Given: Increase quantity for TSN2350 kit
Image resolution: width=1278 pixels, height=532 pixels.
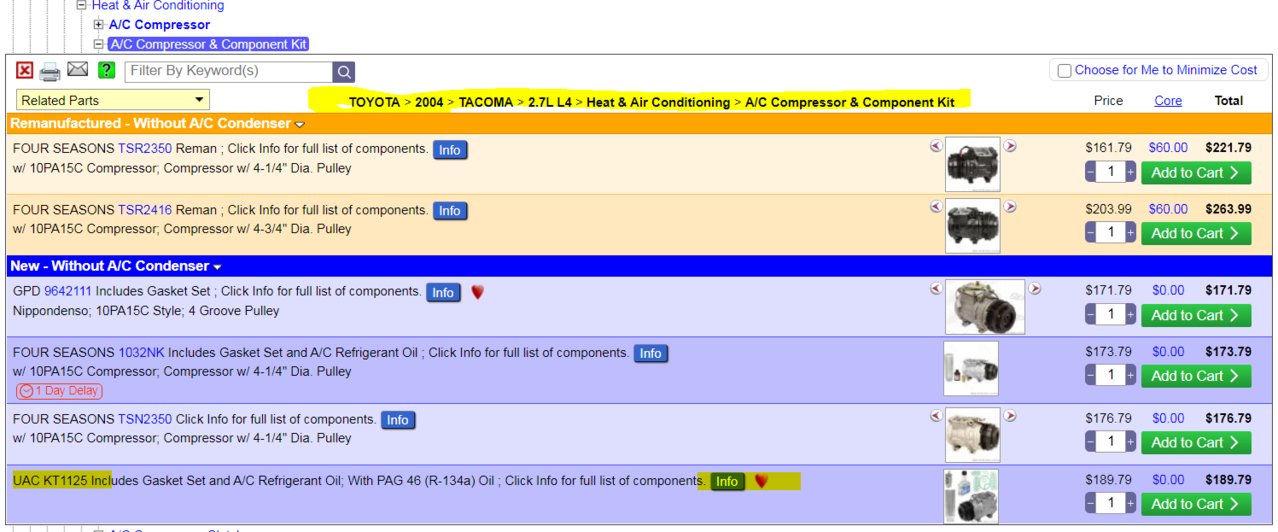Looking at the screenshot, I should (1131, 442).
